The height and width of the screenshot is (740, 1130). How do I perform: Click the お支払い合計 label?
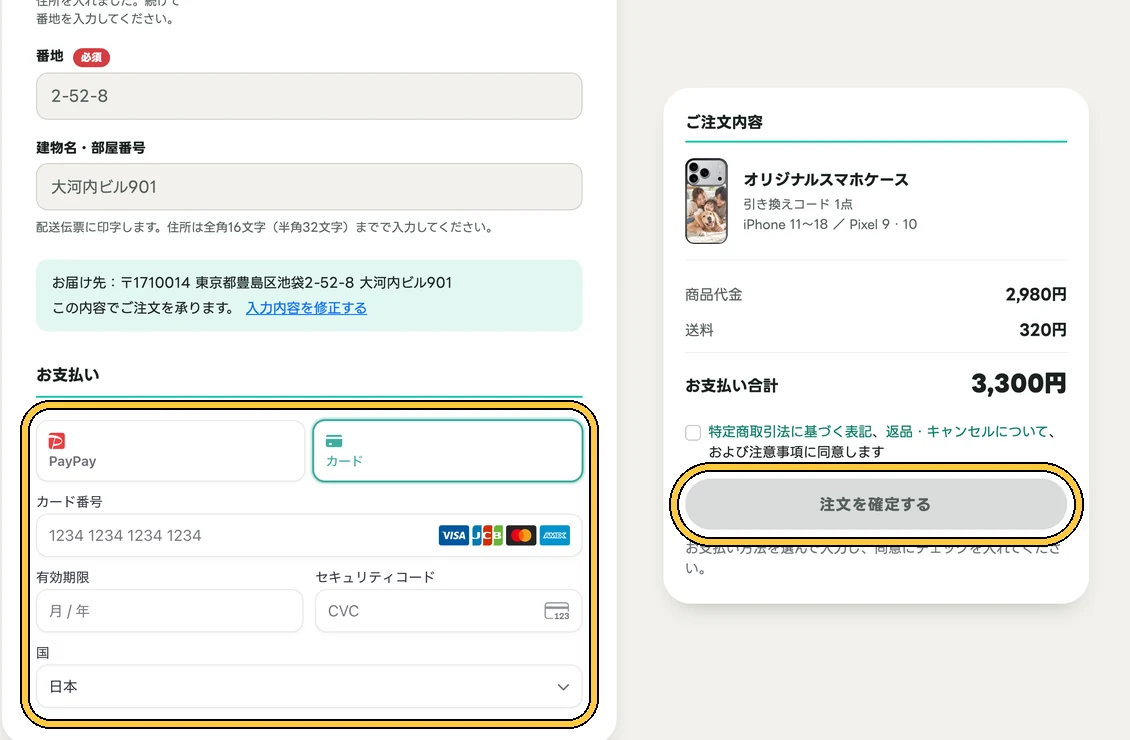pos(731,385)
